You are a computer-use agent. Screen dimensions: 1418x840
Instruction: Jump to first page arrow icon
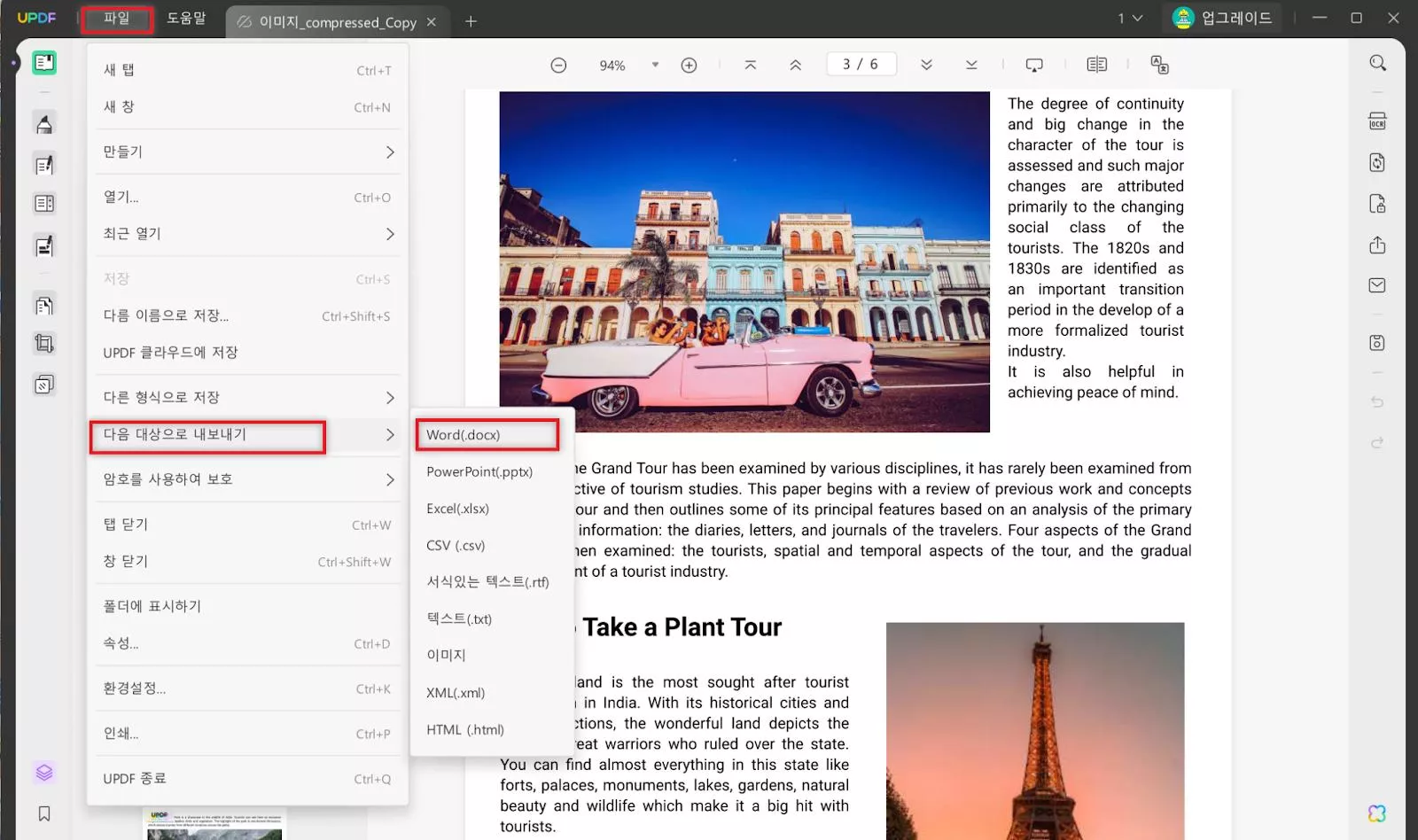click(751, 66)
